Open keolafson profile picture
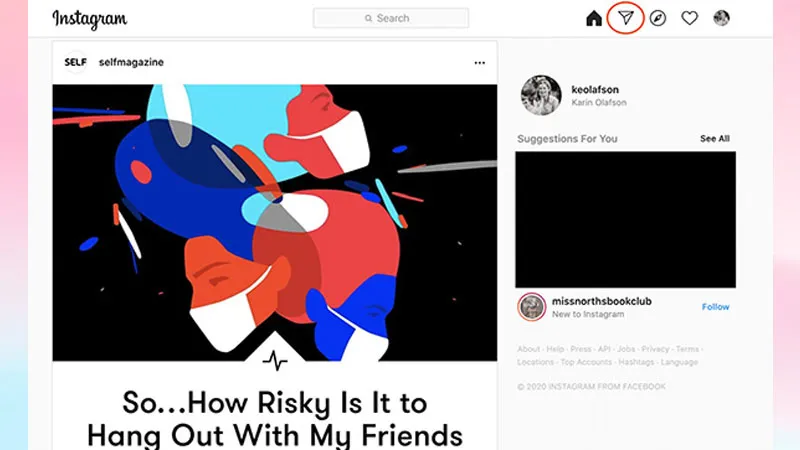Viewport: 800px width, 450px height. 541,95
